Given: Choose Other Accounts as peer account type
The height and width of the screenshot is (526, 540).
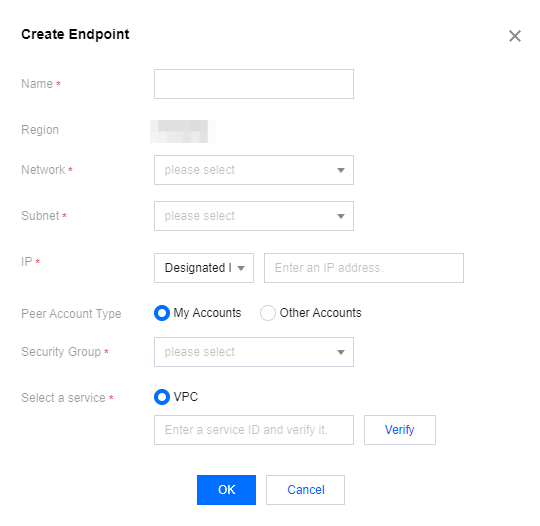Looking at the screenshot, I should tap(268, 313).
